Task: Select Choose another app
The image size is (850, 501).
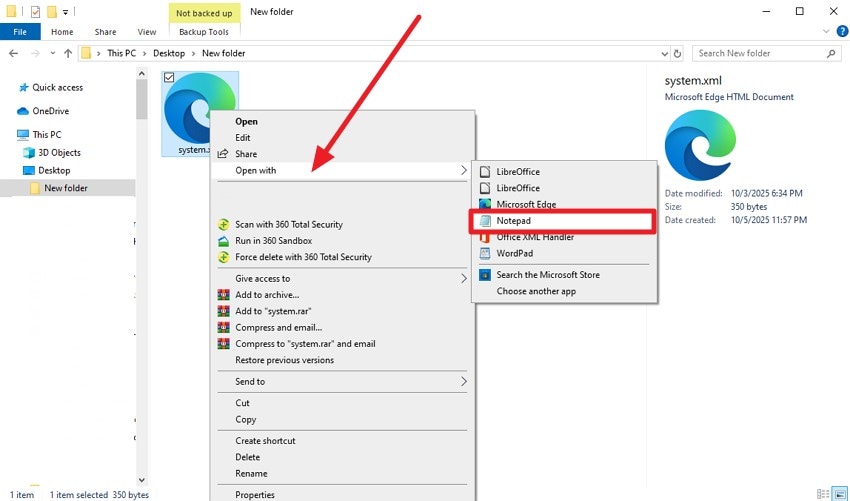Action: (564, 291)
